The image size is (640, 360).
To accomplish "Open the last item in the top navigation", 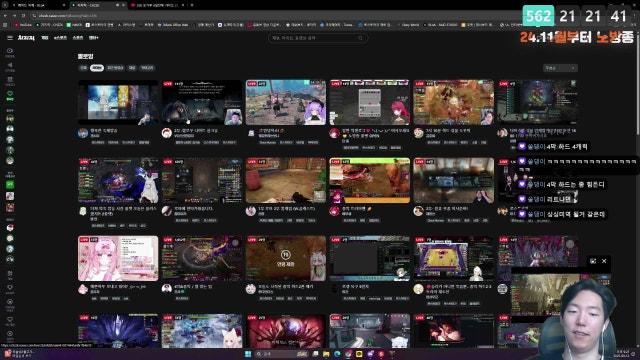I will (x=93, y=38).
